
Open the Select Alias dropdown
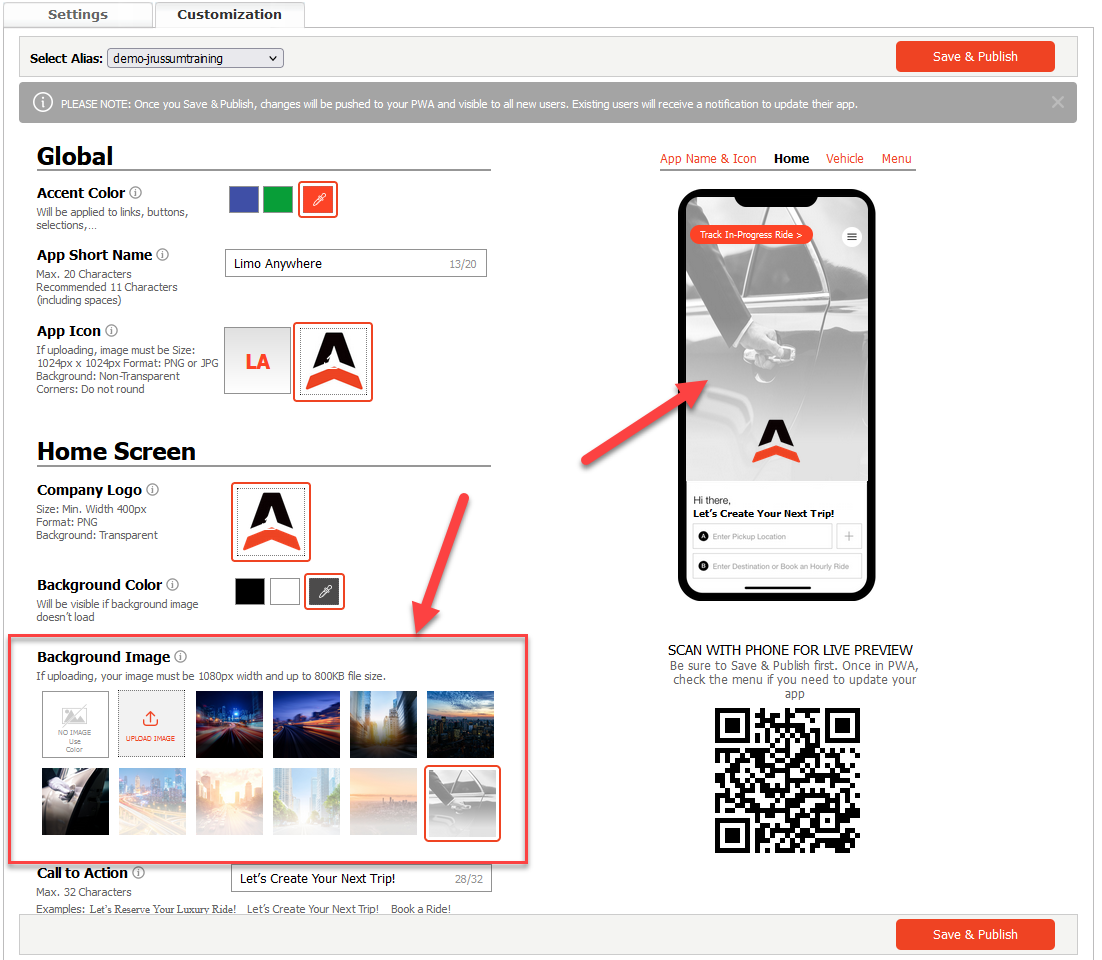(x=195, y=59)
